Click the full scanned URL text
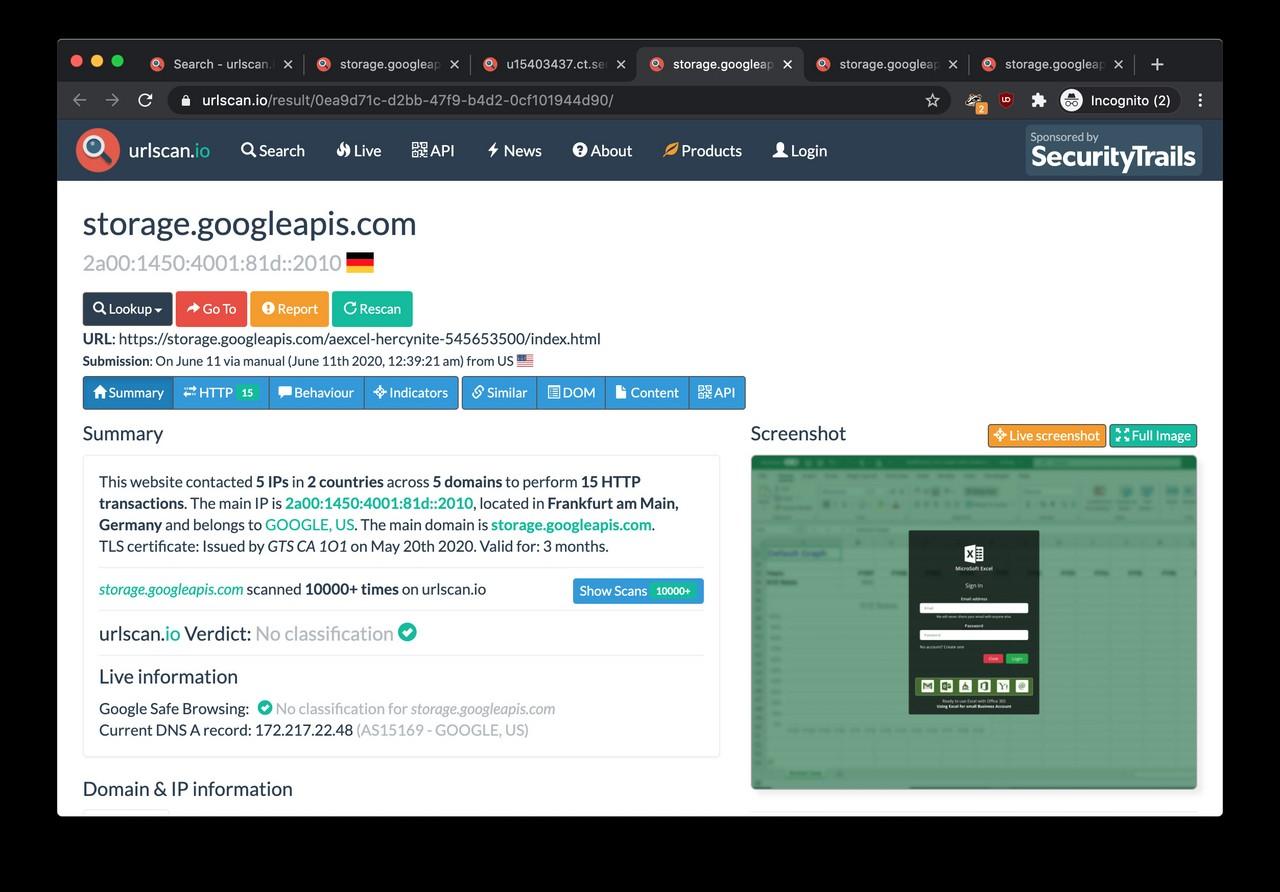Image resolution: width=1280 pixels, height=892 pixels. [360, 339]
